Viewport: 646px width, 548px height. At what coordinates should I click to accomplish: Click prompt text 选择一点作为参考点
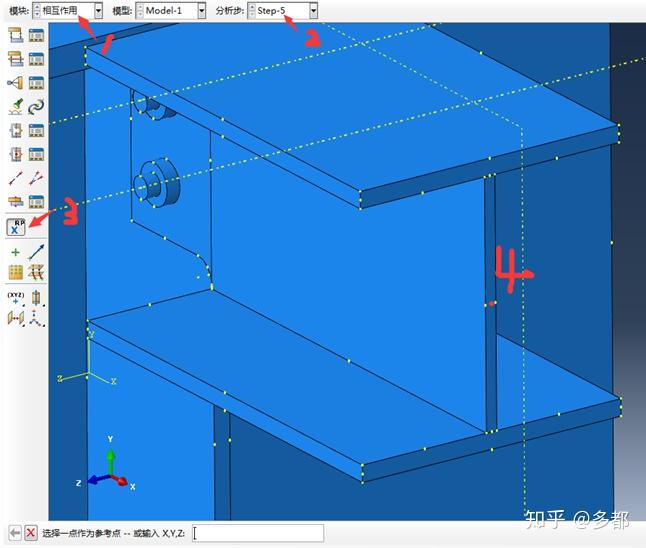click(x=81, y=533)
